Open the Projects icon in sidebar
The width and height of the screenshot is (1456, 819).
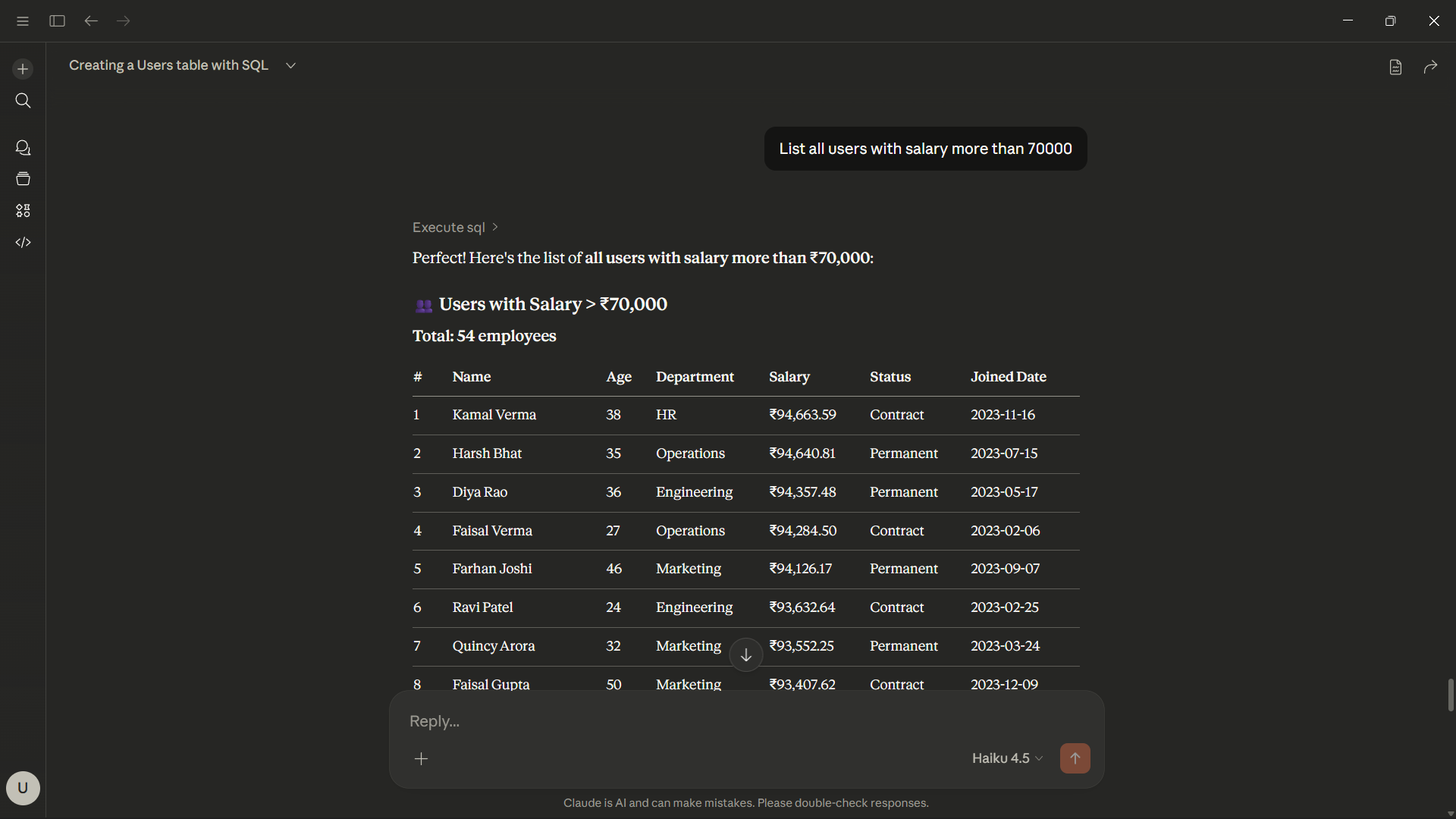coord(23,179)
